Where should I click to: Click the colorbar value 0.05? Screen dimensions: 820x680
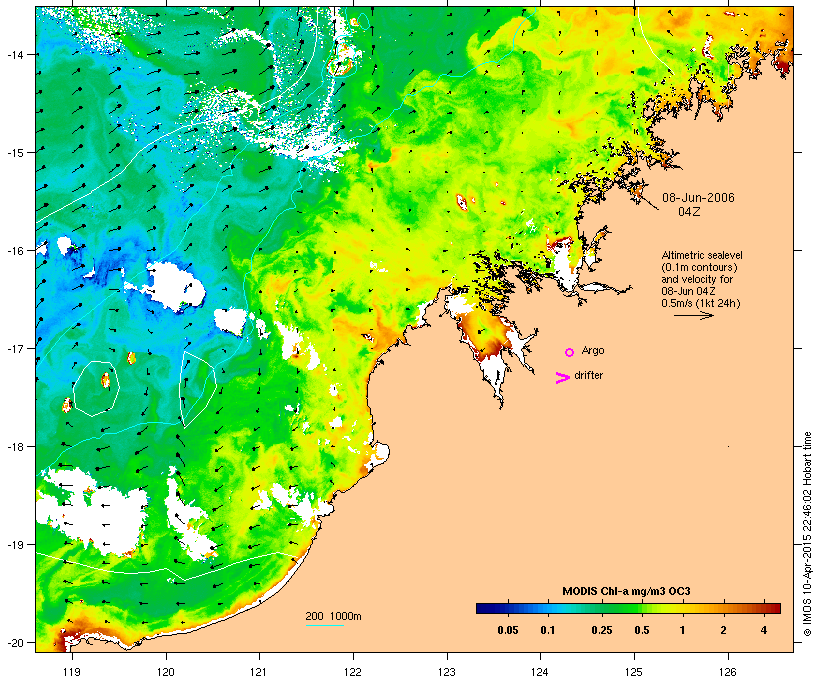pyautogui.click(x=508, y=630)
